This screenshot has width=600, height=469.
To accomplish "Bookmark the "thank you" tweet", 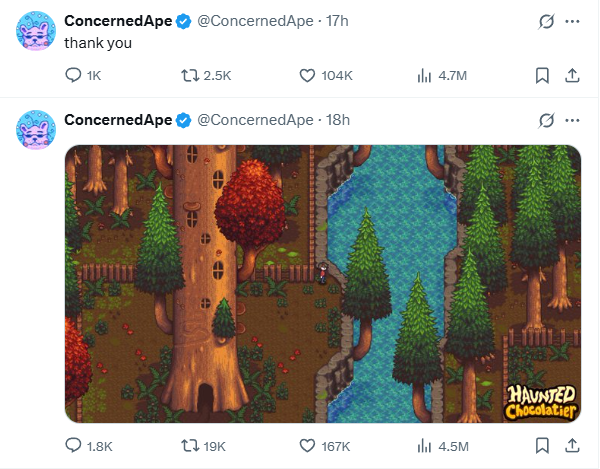I will (542, 75).
